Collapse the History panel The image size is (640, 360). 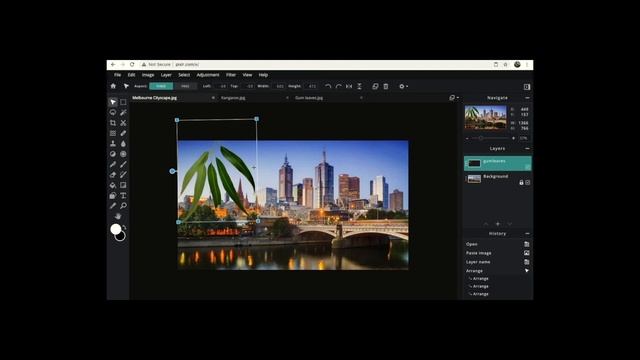coord(527,233)
